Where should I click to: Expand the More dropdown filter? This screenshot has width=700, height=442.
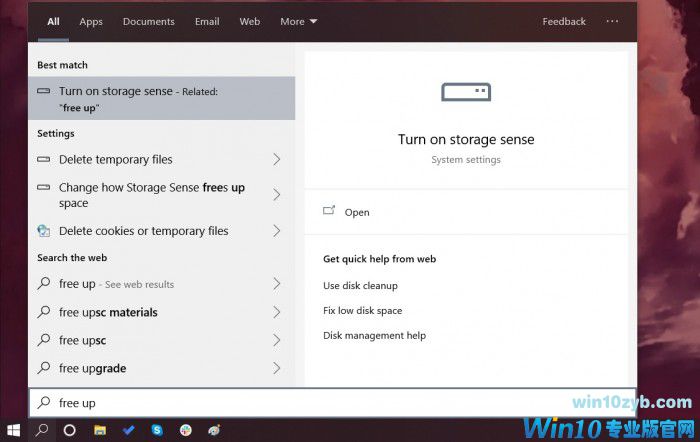click(298, 21)
